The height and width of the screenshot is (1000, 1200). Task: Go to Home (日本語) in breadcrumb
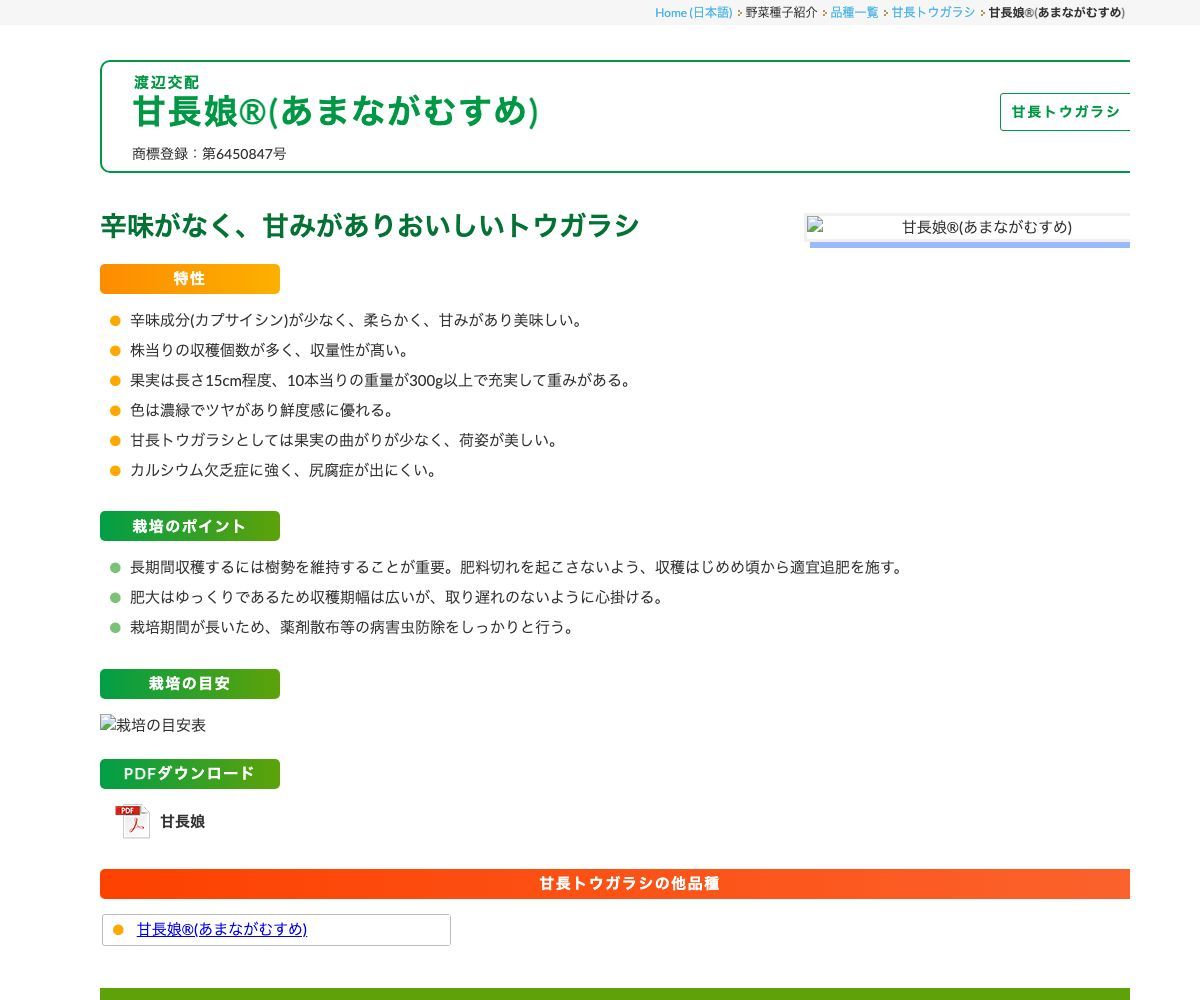[693, 12]
